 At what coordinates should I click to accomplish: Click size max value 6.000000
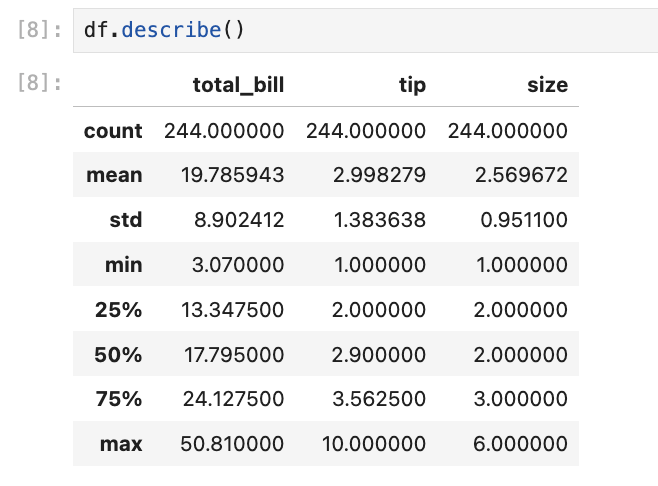(x=520, y=444)
